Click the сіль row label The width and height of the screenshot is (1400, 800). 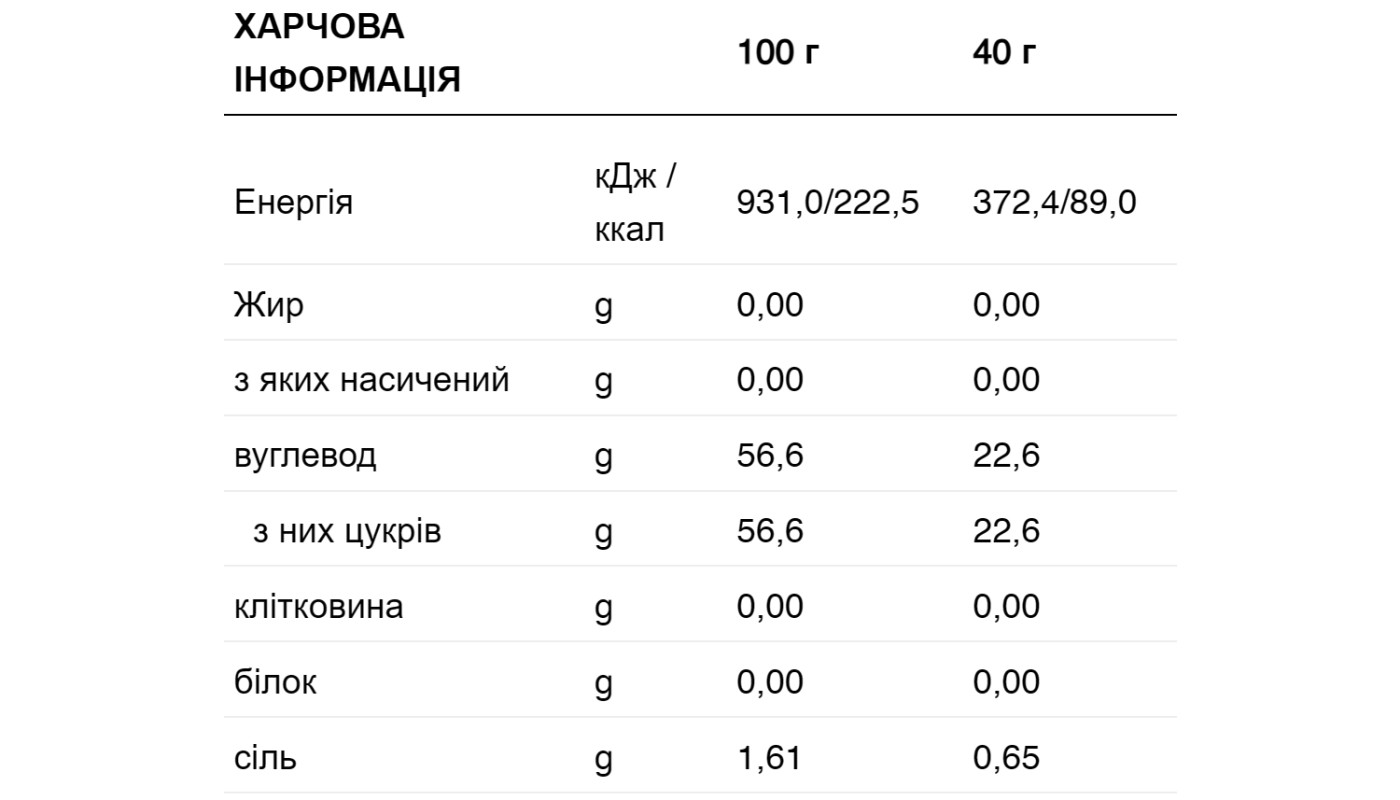point(265,757)
